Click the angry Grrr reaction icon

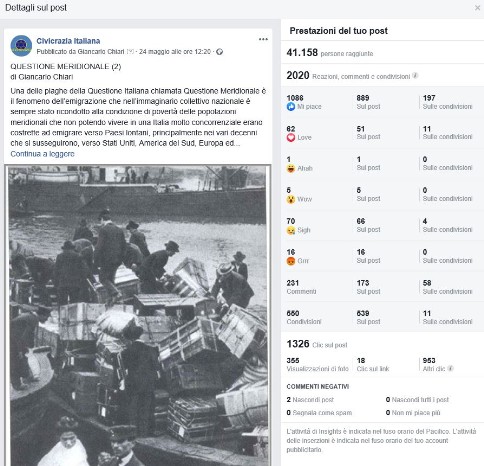[x=291, y=261]
